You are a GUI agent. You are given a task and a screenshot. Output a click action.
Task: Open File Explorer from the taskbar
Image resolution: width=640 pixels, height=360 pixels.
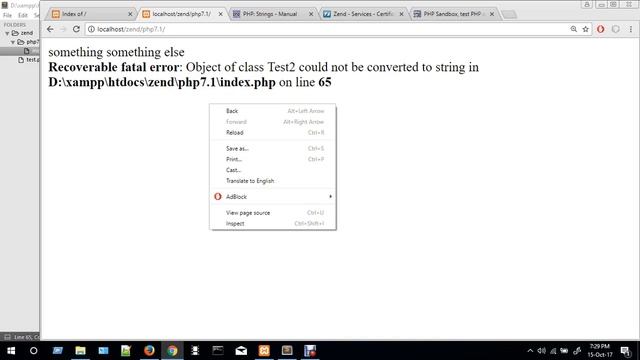point(80,351)
